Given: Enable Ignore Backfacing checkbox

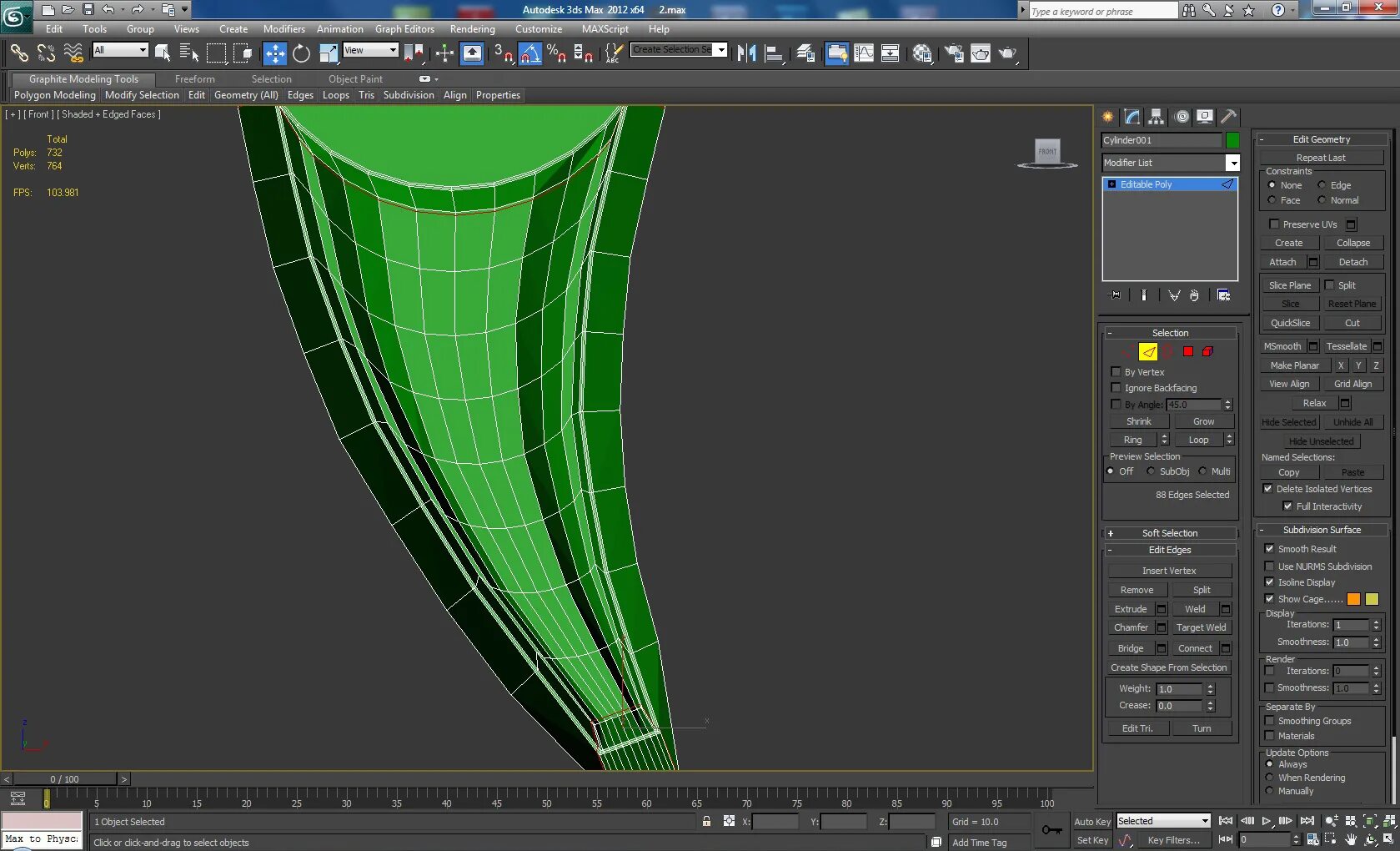Looking at the screenshot, I should point(1116,388).
